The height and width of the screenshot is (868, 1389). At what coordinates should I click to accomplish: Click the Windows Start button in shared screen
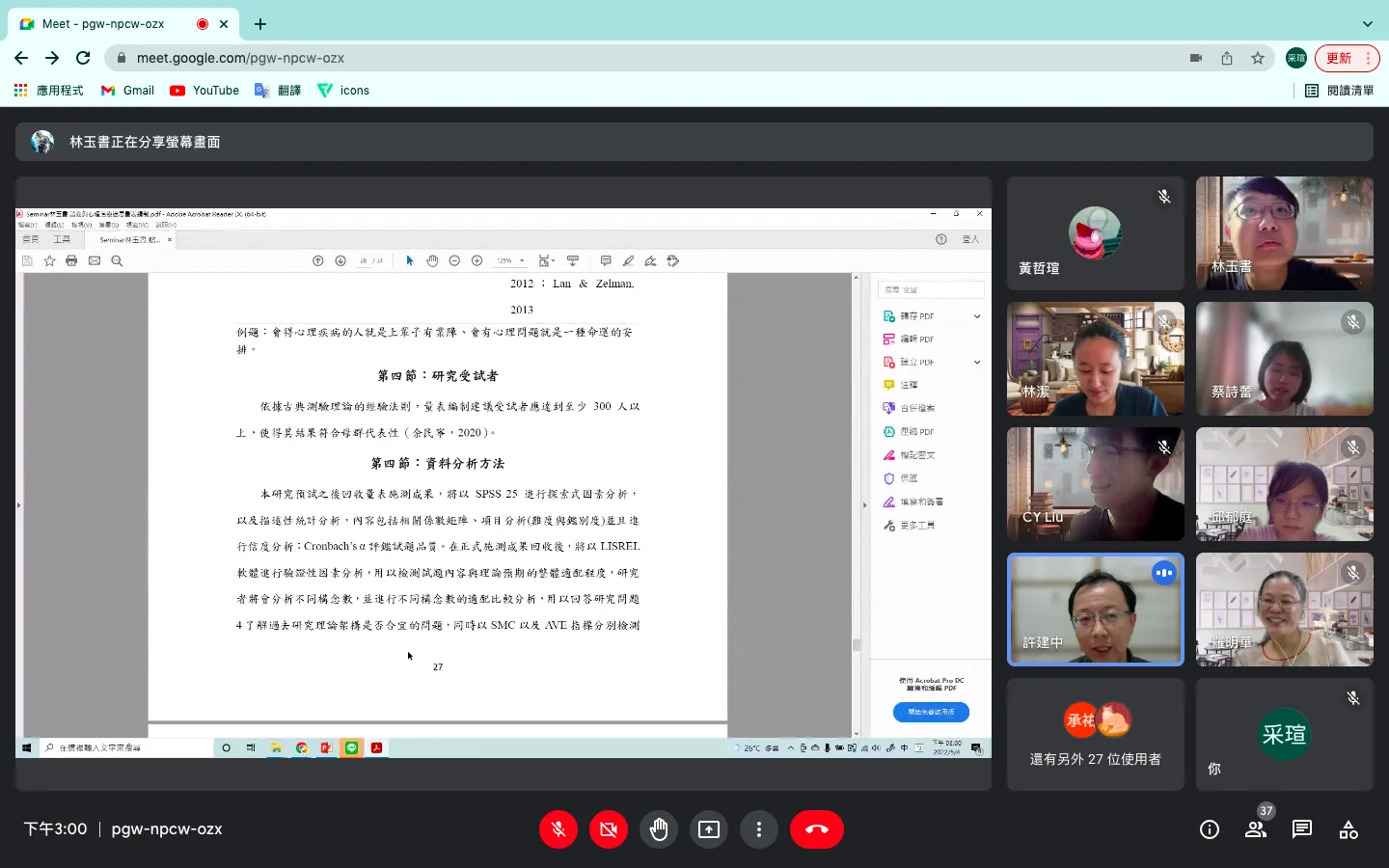[26, 747]
